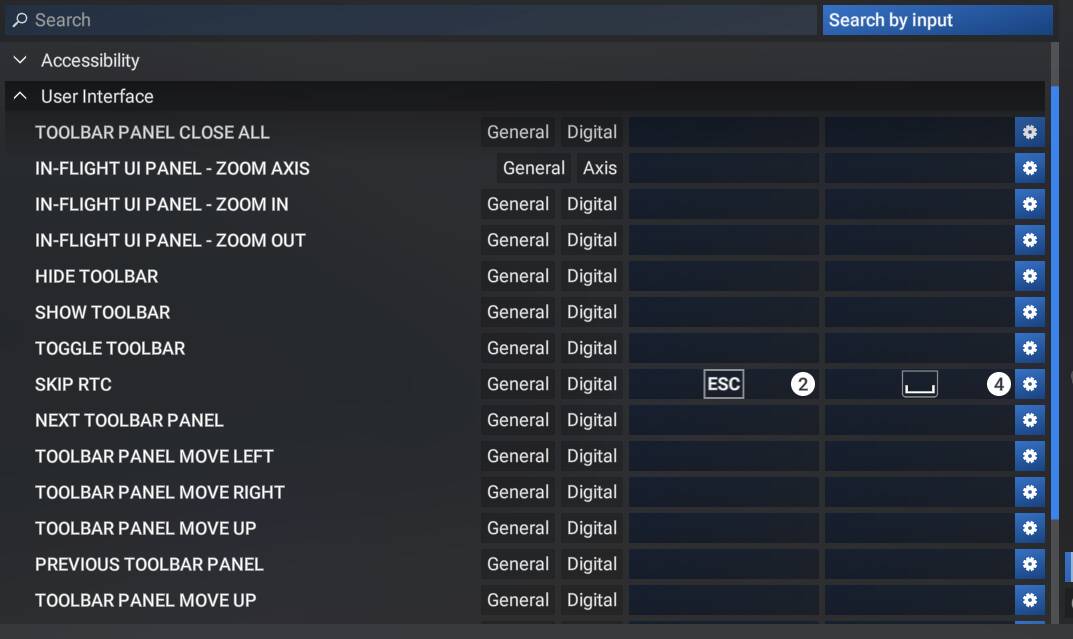Click first binding slot for TOOLBAR PANEL MOVE LEFT
This screenshot has height=639, width=1073.
723,456
